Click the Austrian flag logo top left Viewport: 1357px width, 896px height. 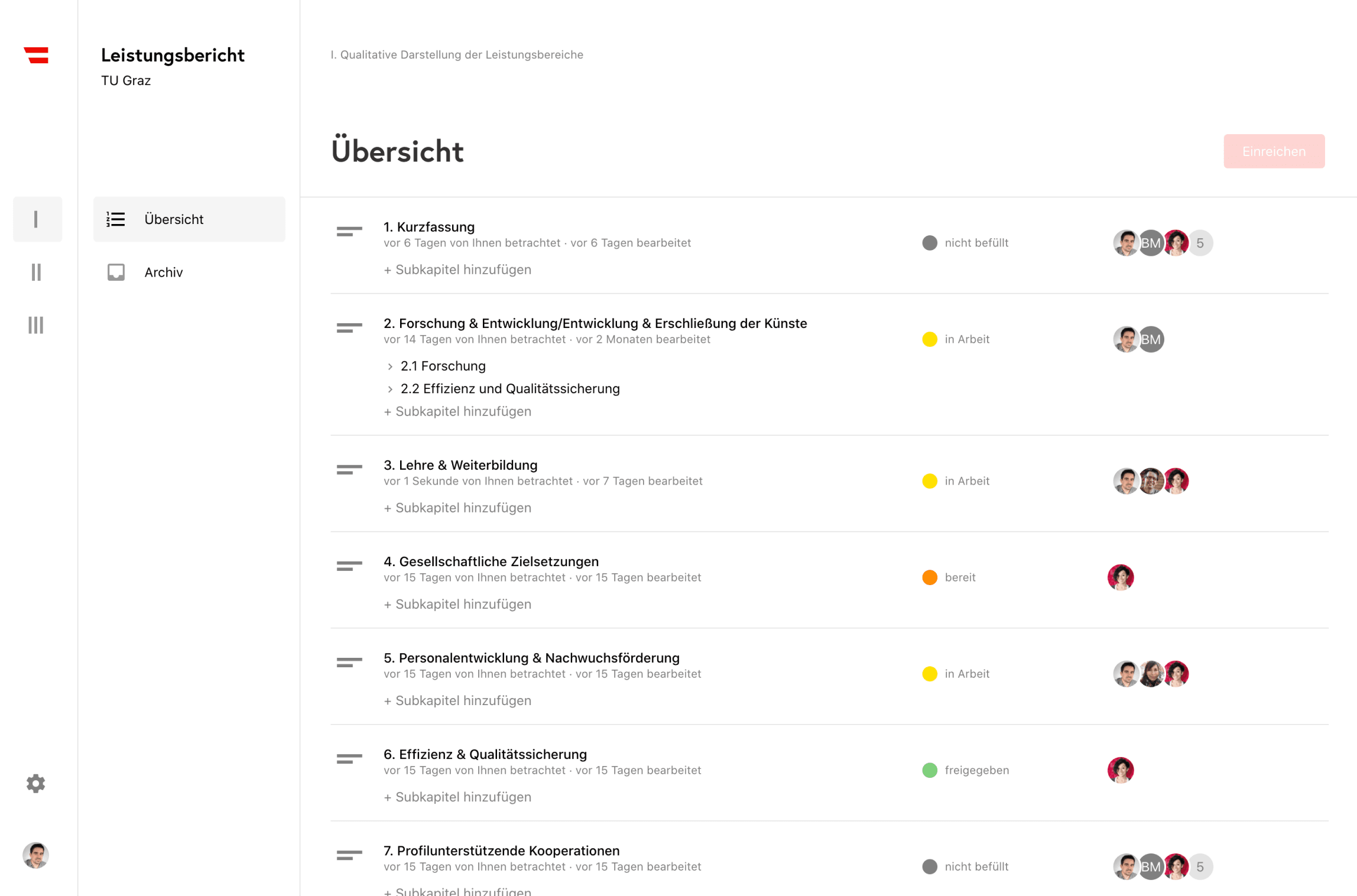point(37,56)
